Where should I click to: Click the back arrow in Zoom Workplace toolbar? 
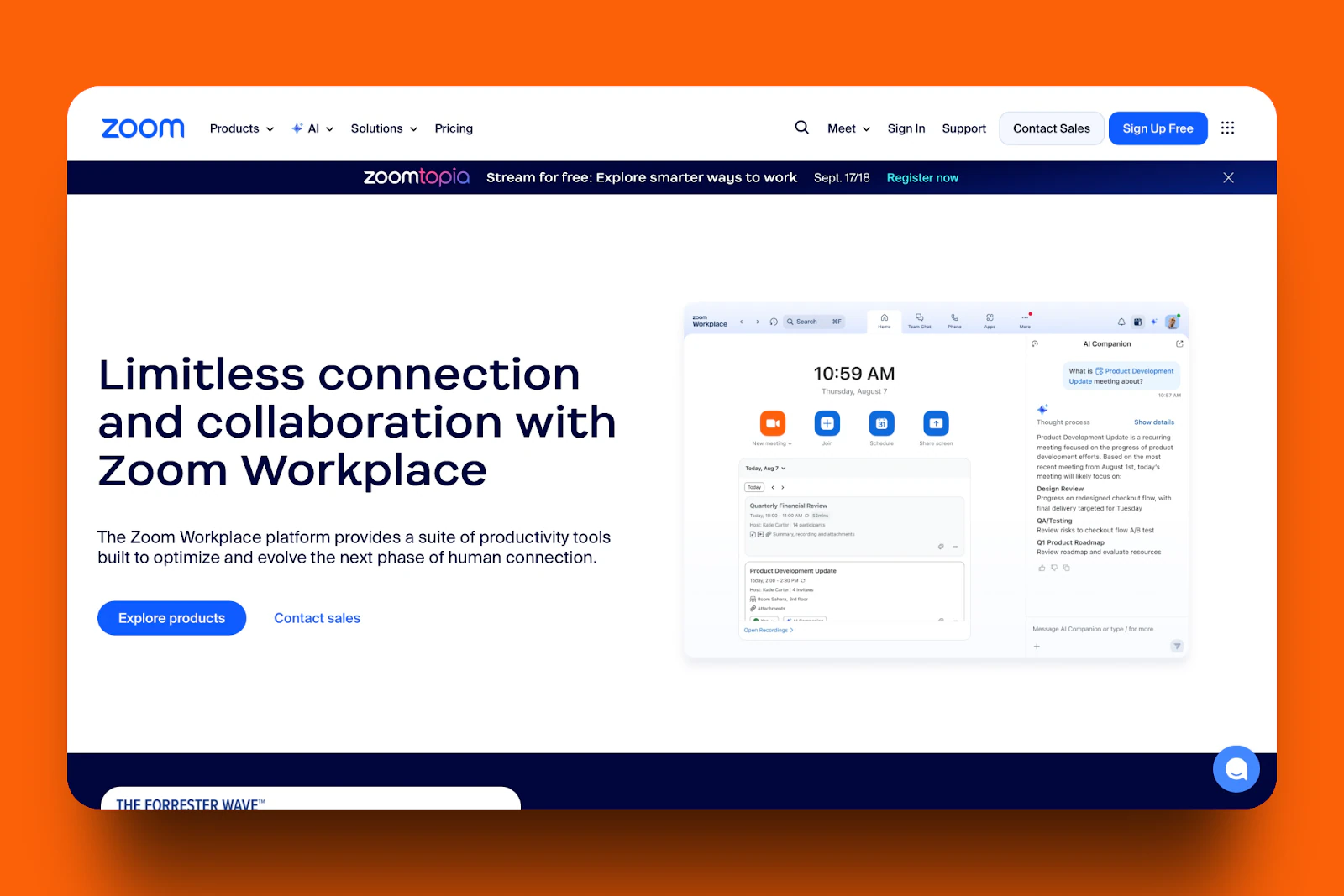click(741, 322)
